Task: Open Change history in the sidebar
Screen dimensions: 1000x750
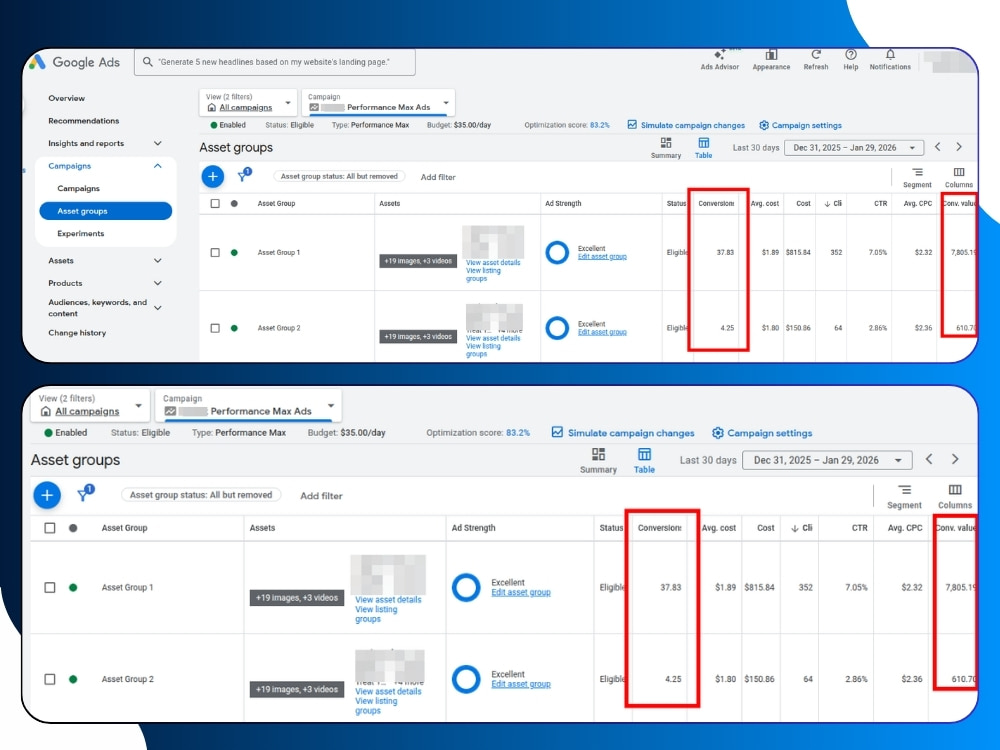Action: click(77, 333)
